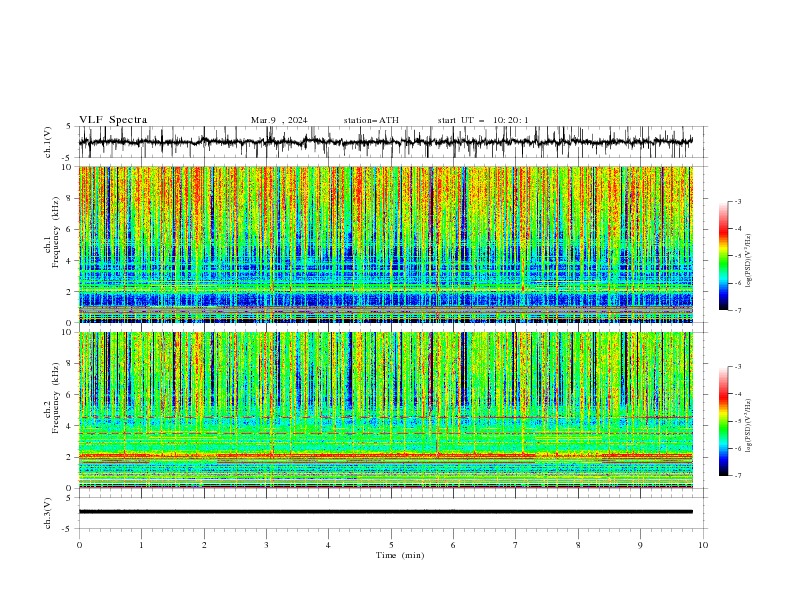Click the "ch.1 Frequency (kHz)" axis label
792x612 pixels.
point(52,233)
